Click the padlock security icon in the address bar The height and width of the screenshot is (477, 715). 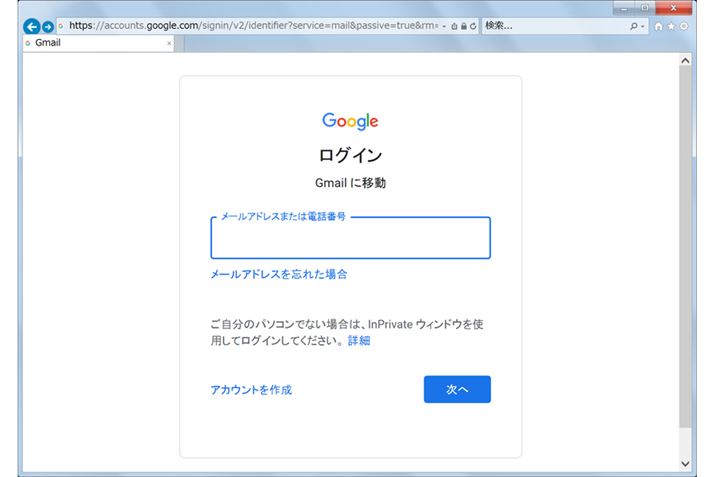[x=463, y=26]
